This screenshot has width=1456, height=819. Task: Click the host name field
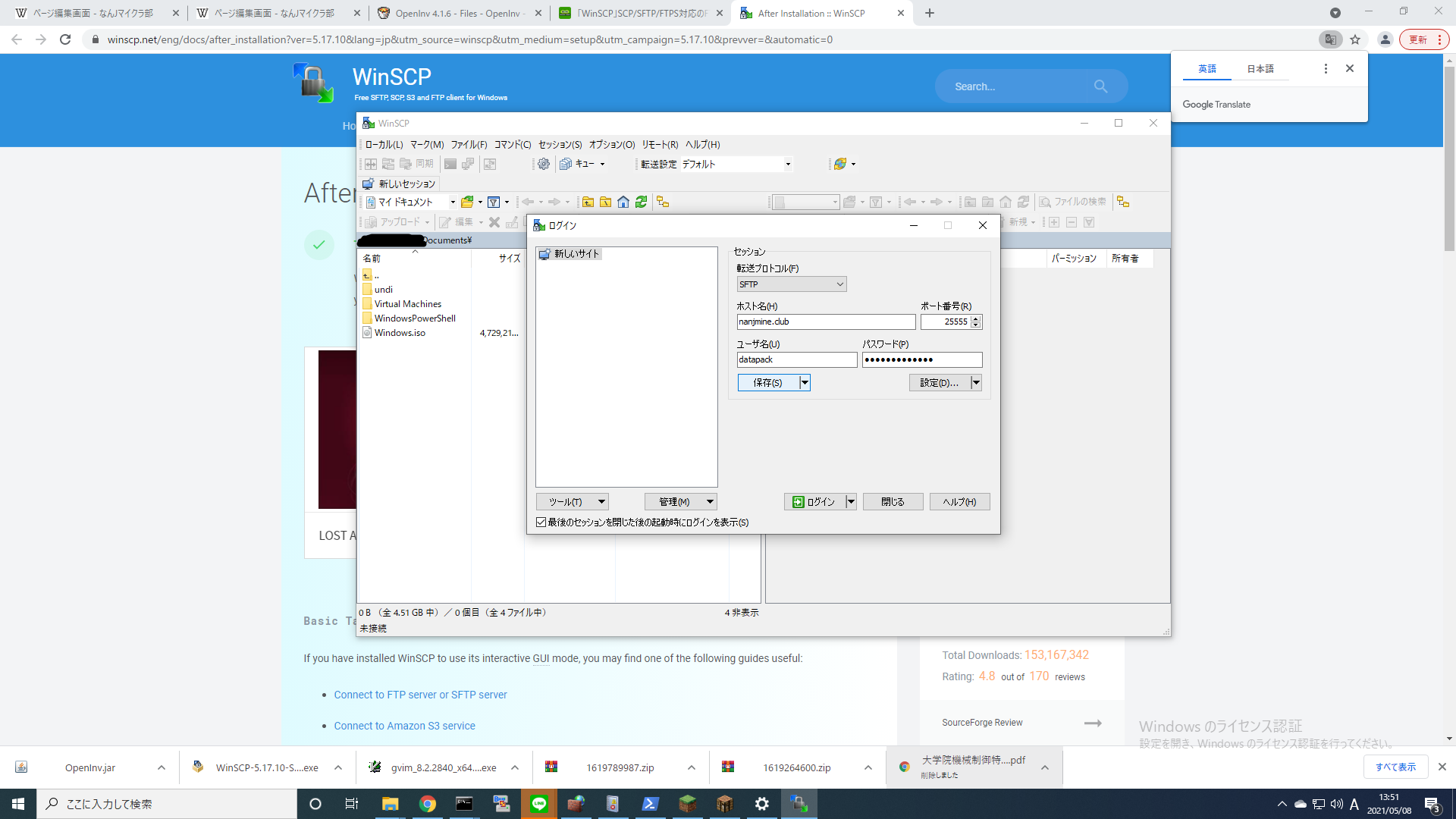click(x=826, y=322)
